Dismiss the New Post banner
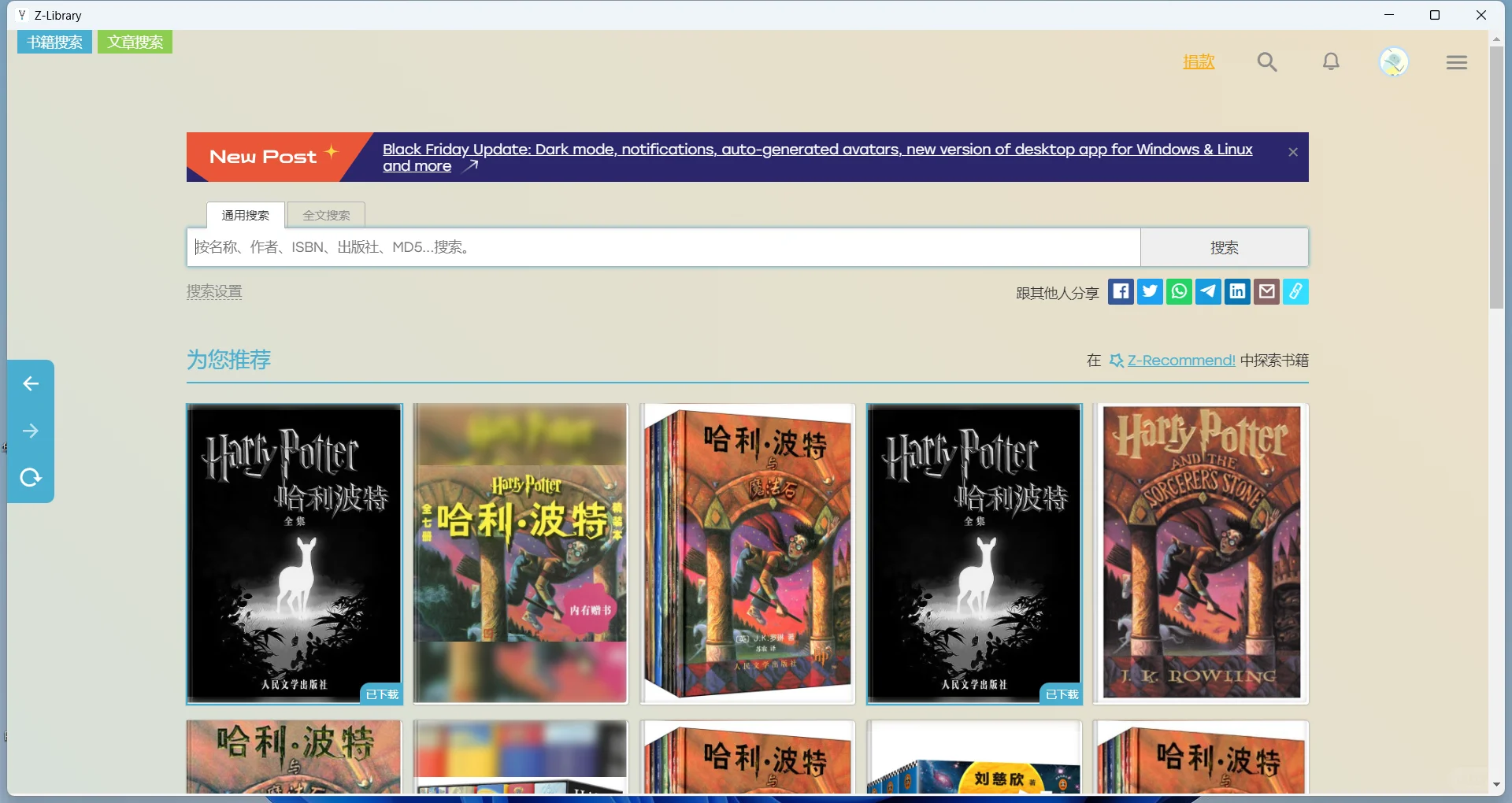The image size is (1512, 803). pyautogui.click(x=1293, y=153)
